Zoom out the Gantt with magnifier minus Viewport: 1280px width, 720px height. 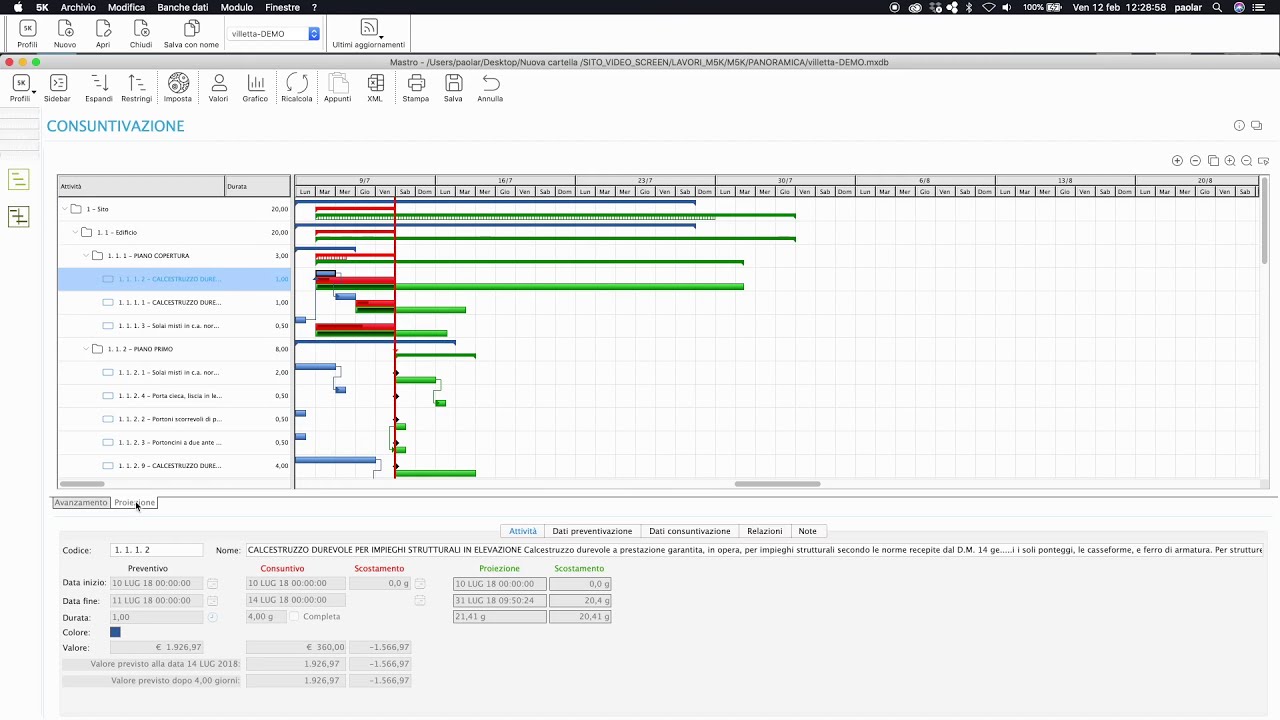(x=1247, y=161)
